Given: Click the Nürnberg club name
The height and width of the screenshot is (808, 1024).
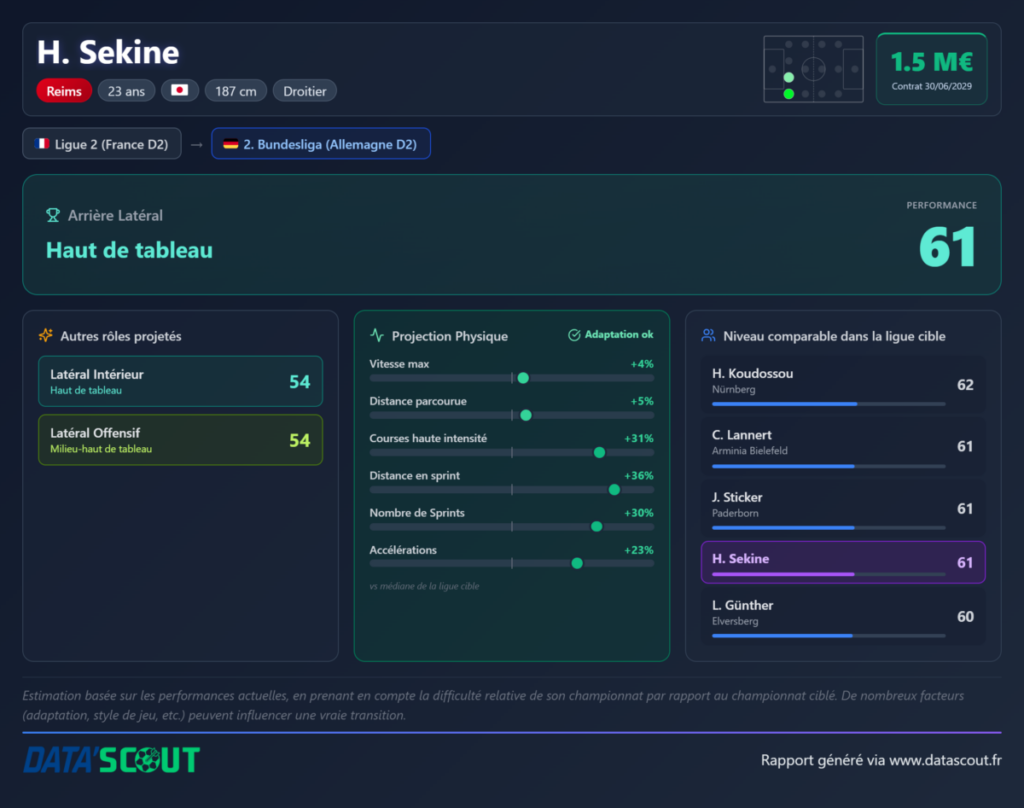Looking at the screenshot, I should click(x=733, y=389).
